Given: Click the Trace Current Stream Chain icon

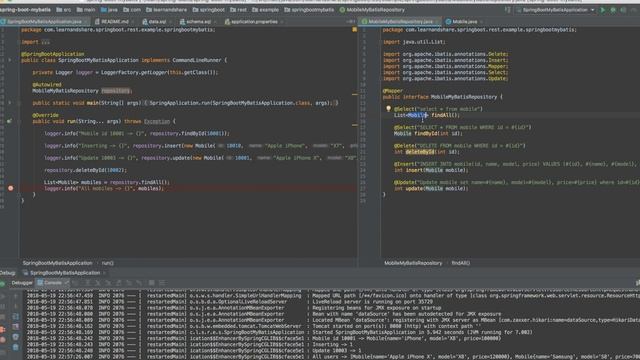Looking at the screenshot, I should (162, 283).
